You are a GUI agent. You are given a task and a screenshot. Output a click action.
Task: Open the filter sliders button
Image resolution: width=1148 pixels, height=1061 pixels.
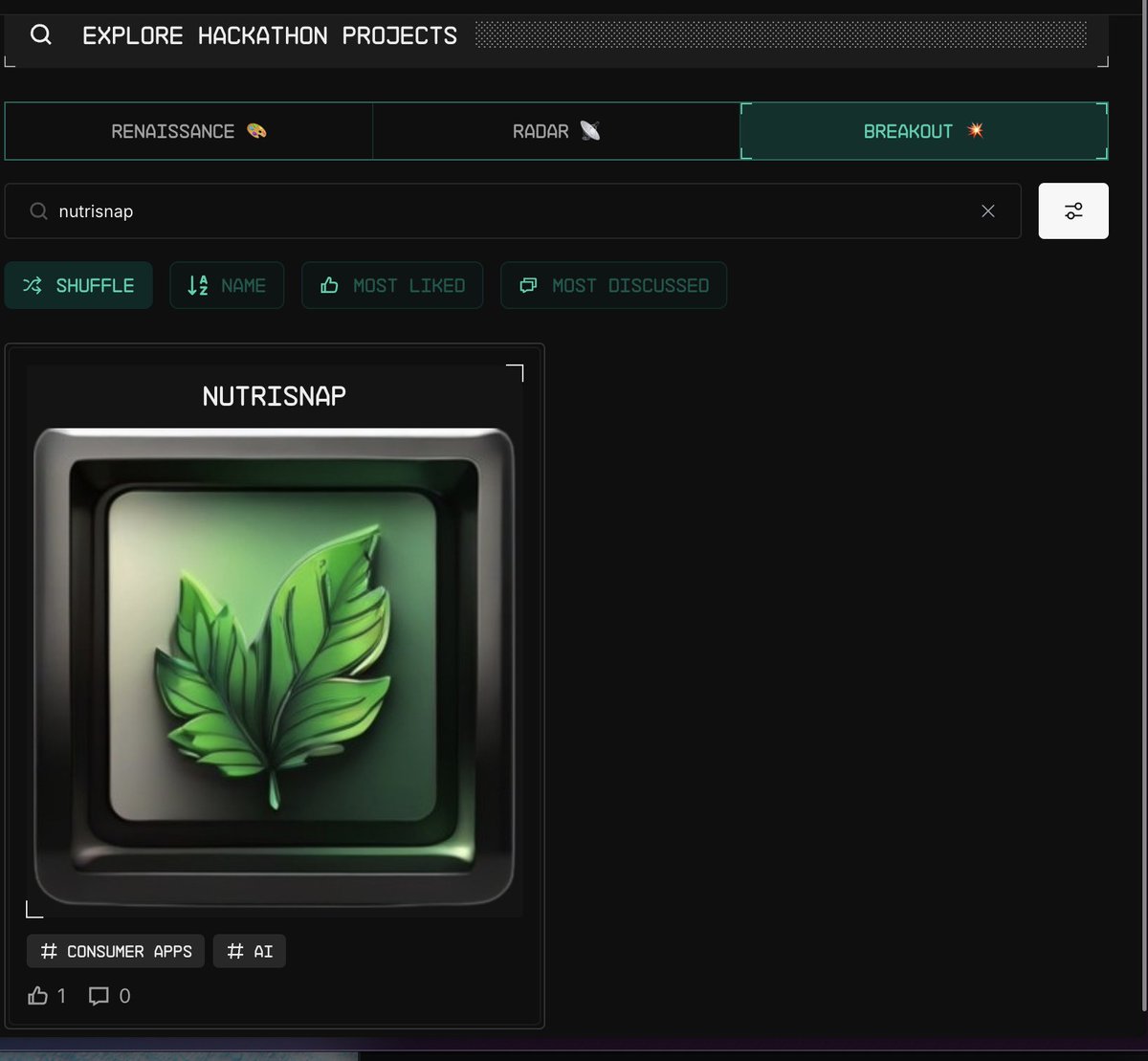pos(1073,210)
